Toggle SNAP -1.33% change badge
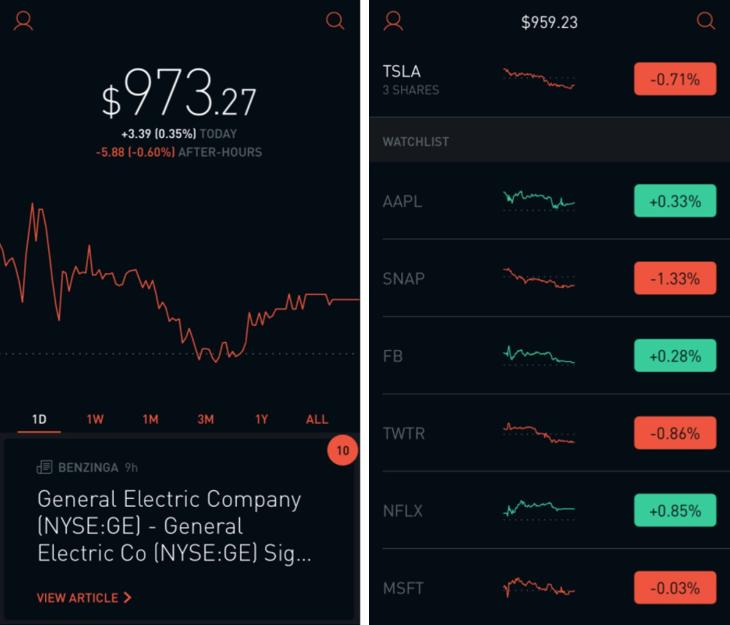The image size is (730, 625). [675, 278]
